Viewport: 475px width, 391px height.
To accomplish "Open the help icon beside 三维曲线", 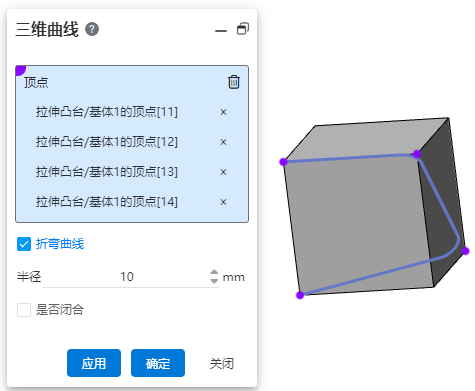I will click(x=92, y=29).
